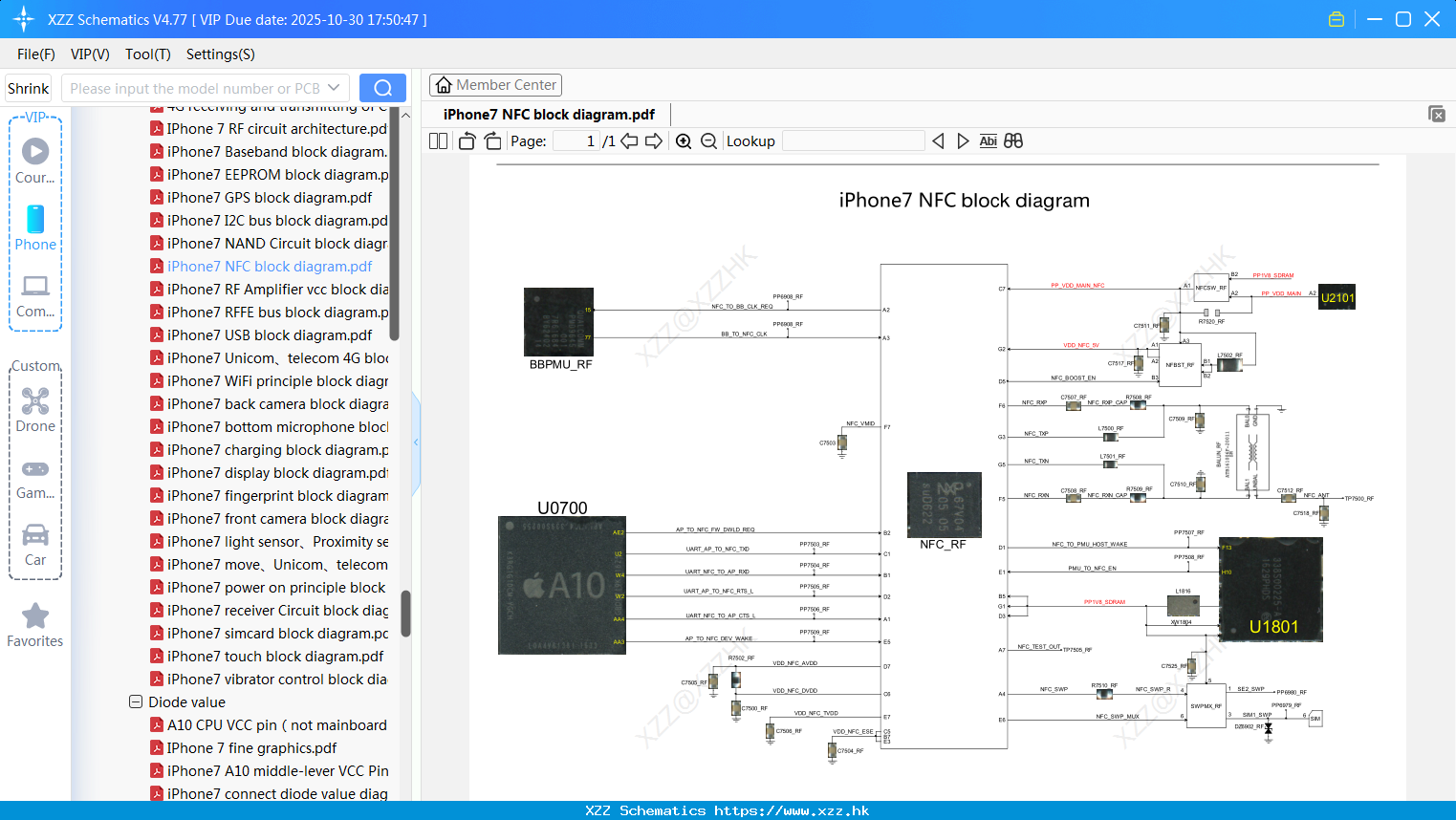Open the Drone category icon
Screen dimensions: 1456x820
pos(35,410)
